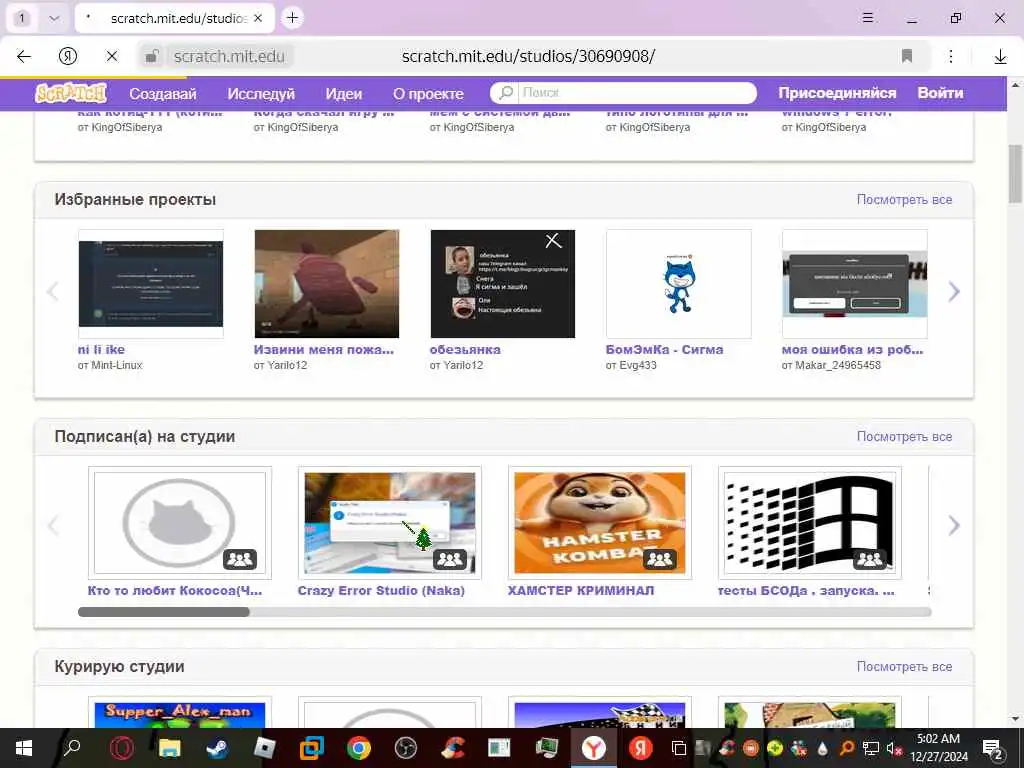Open OBS Studio from the taskbar

(x=406, y=748)
